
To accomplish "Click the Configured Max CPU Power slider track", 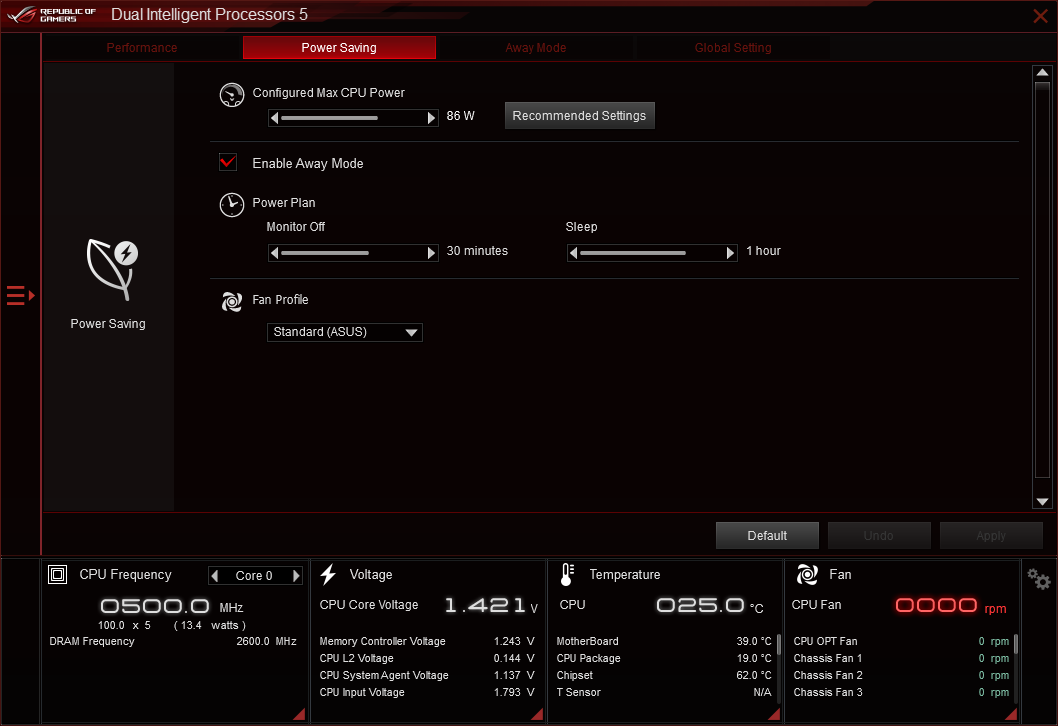I will tap(353, 118).
